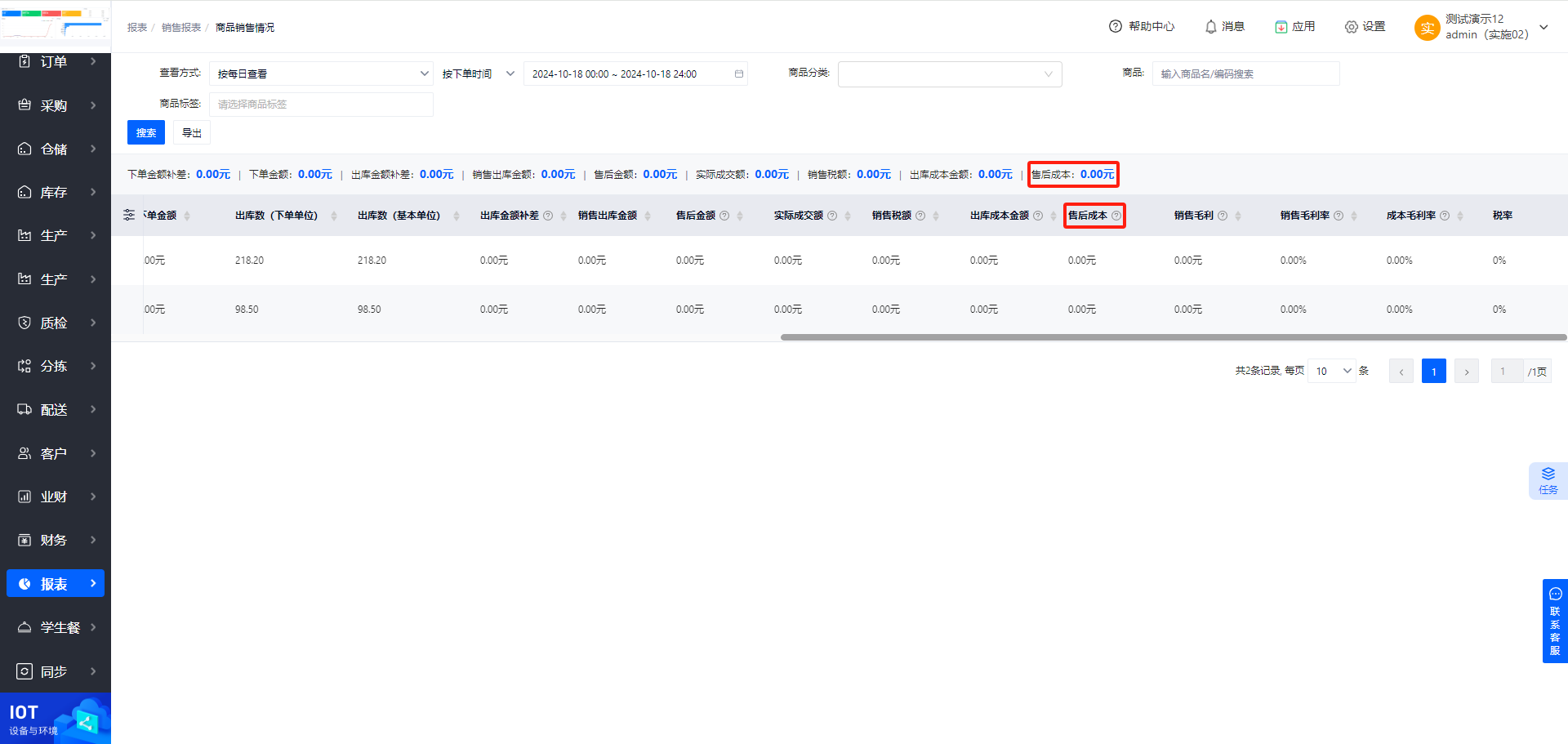This screenshot has width=1568, height=744.
Task: Click 售后金额 column help icon
Action: (x=724, y=216)
